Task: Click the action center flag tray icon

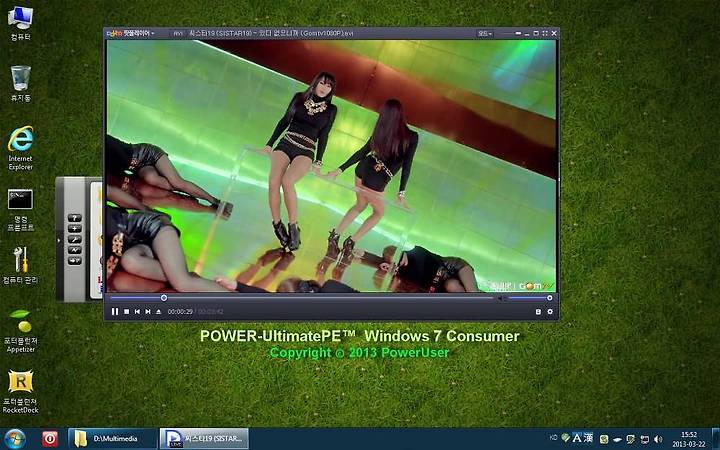Action: (x=631, y=439)
